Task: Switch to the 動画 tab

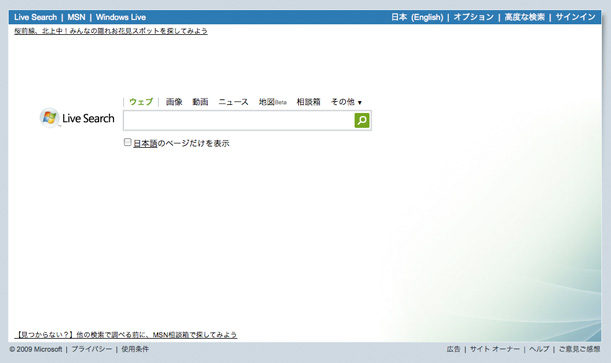Action: coord(200,102)
